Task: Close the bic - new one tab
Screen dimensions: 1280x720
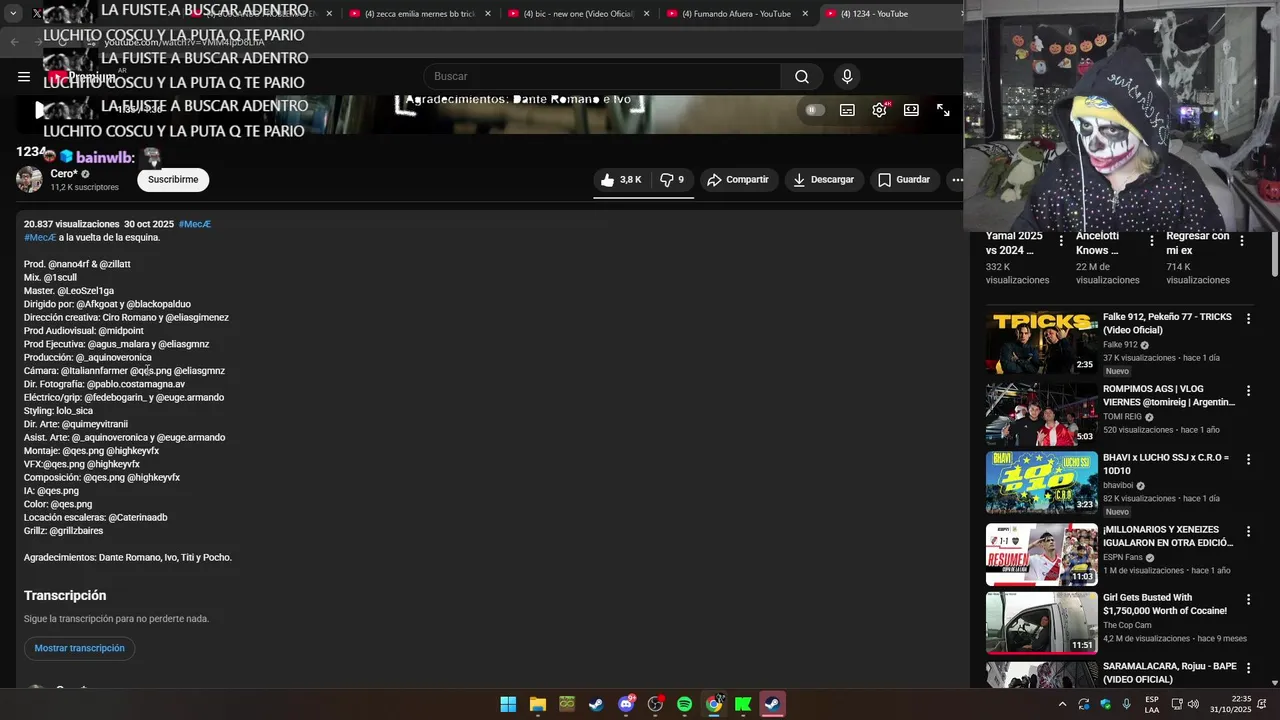Action: (x=647, y=14)
